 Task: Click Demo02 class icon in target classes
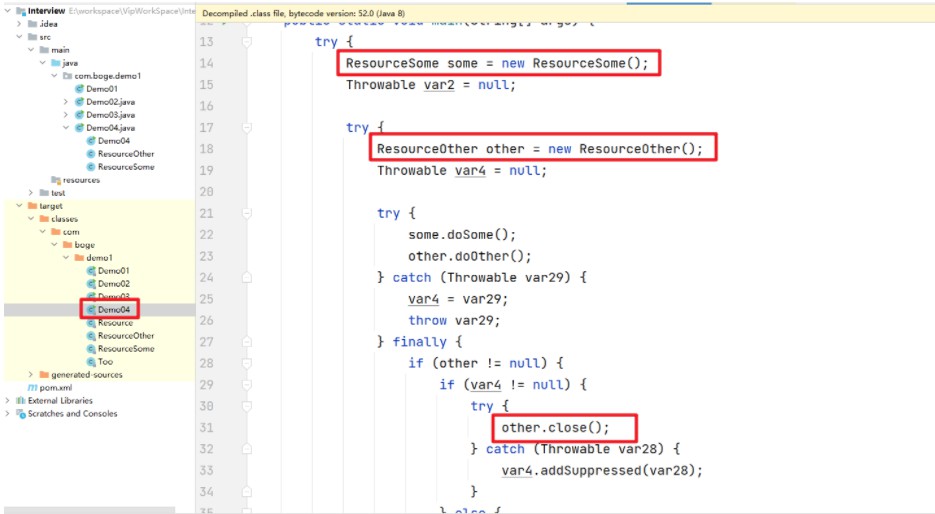click(91, 284)
